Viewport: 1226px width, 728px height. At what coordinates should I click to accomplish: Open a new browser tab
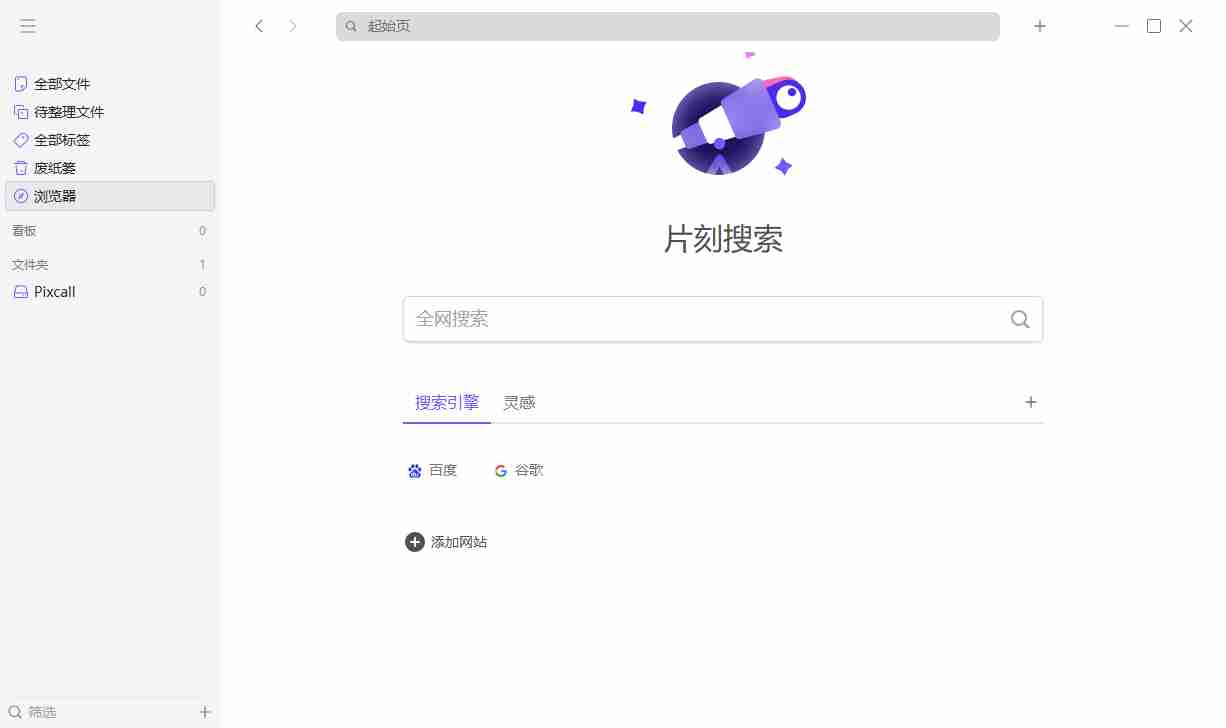(1039, 26)
